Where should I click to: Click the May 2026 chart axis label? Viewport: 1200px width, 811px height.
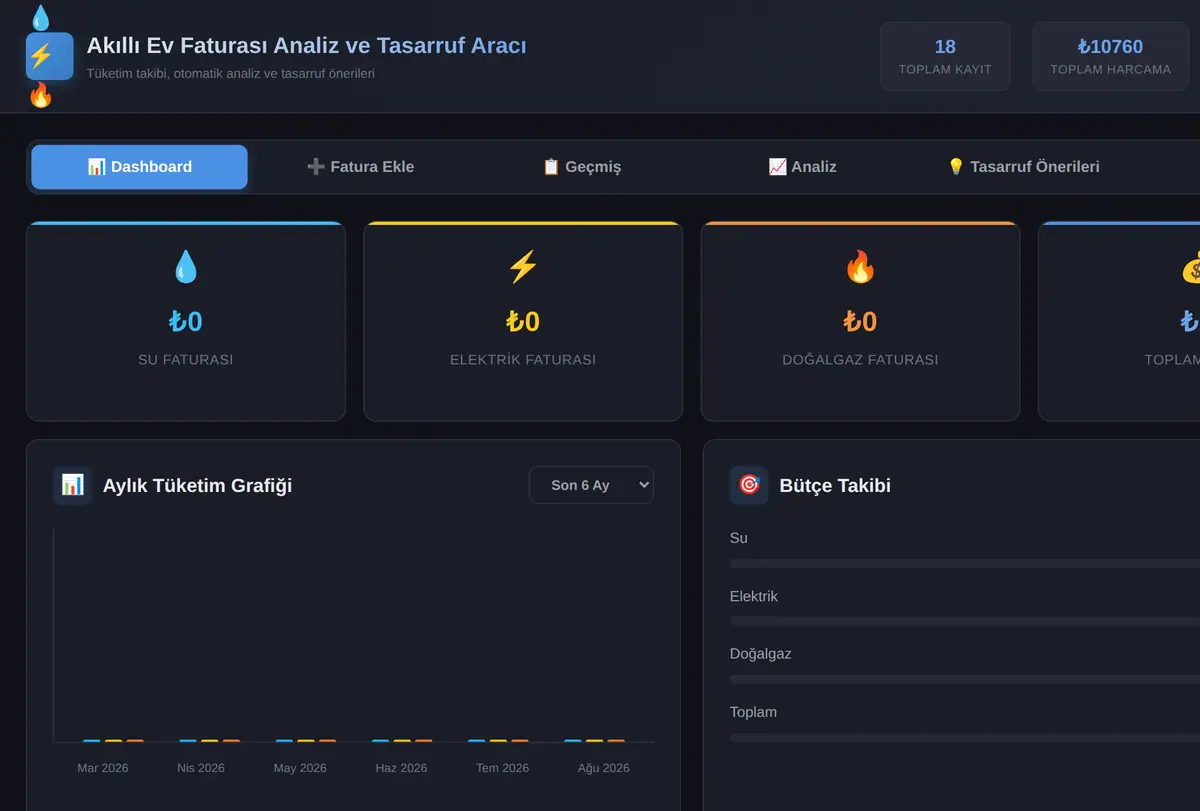pos(300,768)
